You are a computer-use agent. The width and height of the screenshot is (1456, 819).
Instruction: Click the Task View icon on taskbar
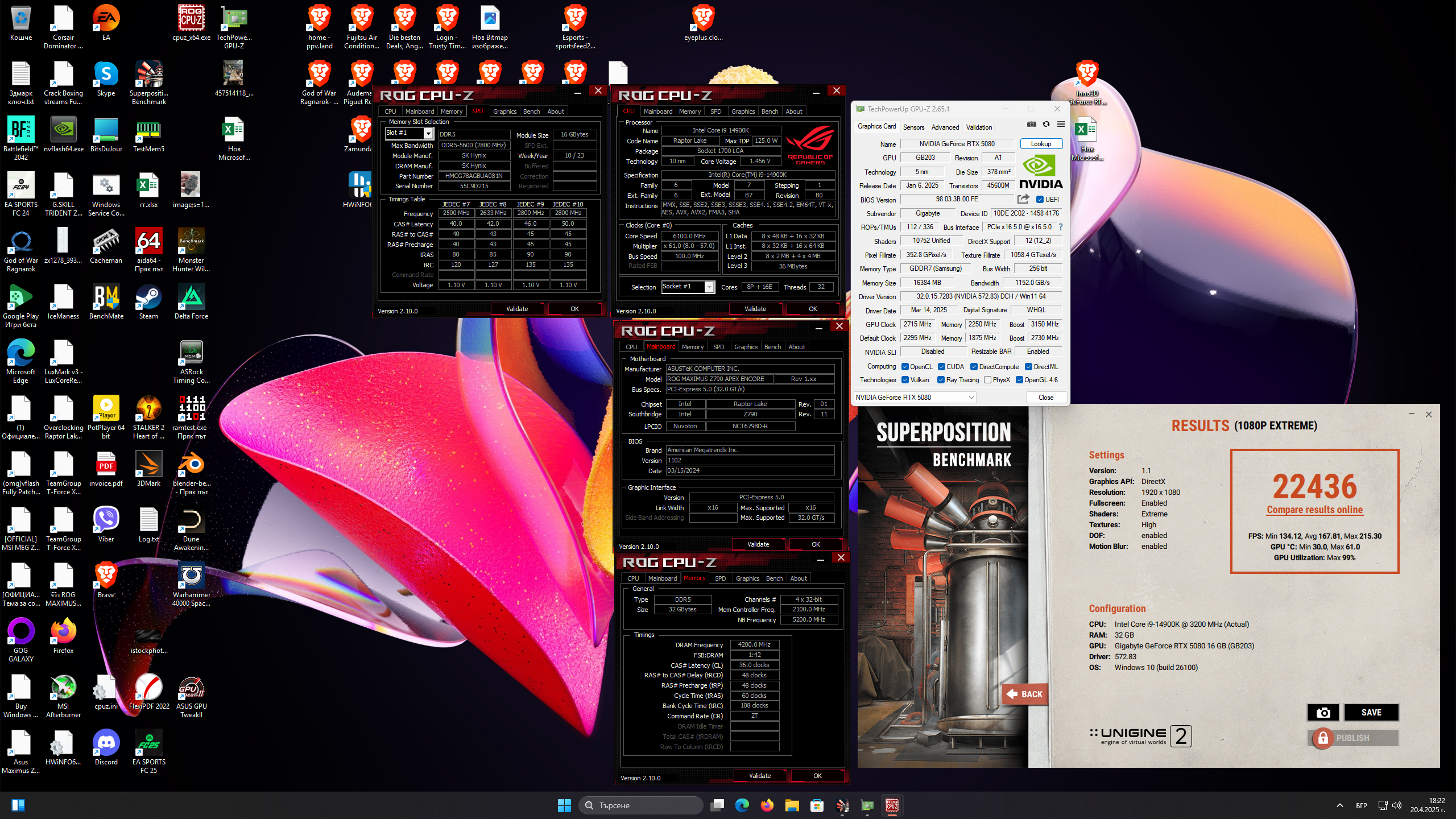pyautogui.click(x=717, y=805)
